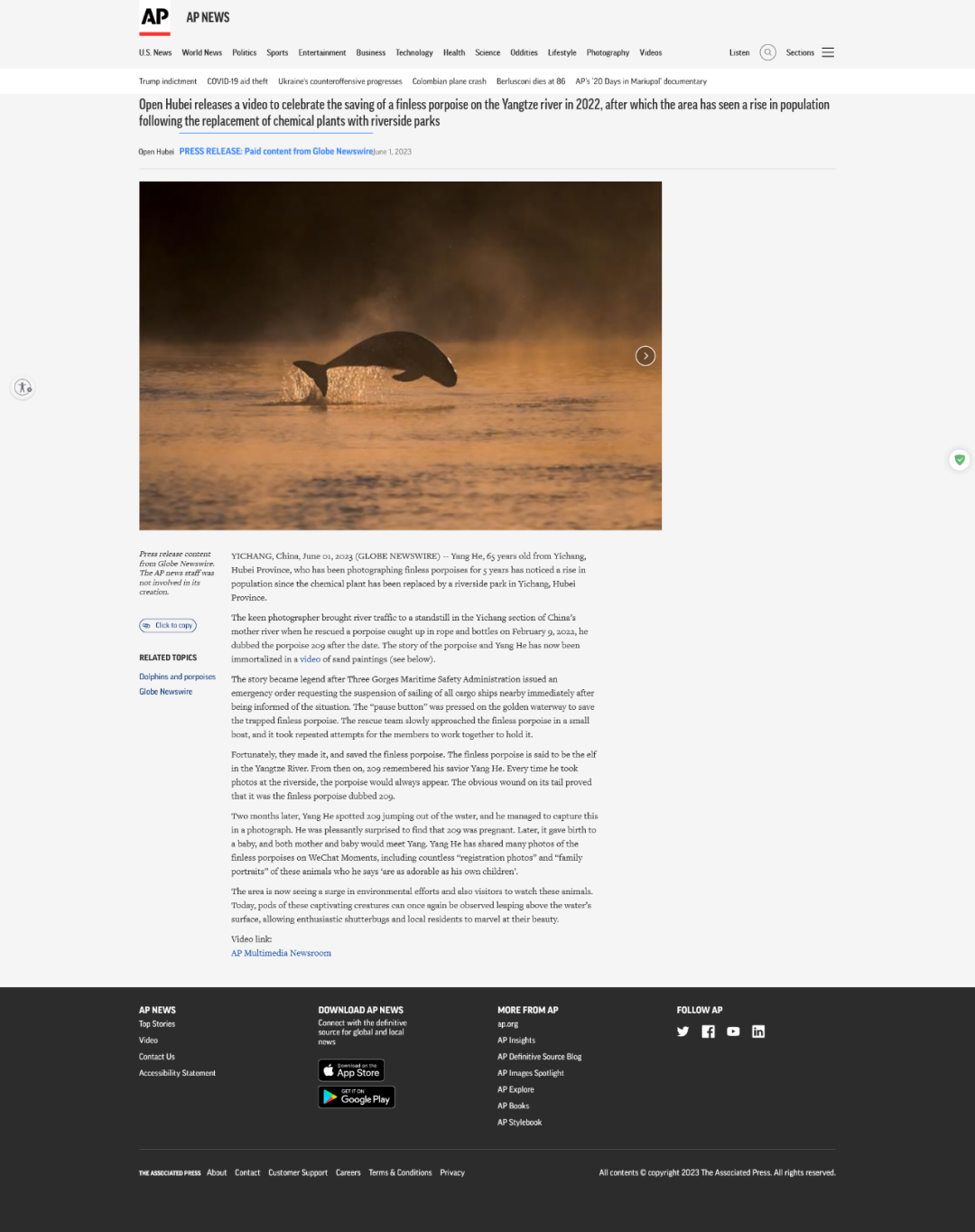Viewport: 975px width, 1232px height.
Task: Advance to next image with carousel arrow
Action: [645, 356]
